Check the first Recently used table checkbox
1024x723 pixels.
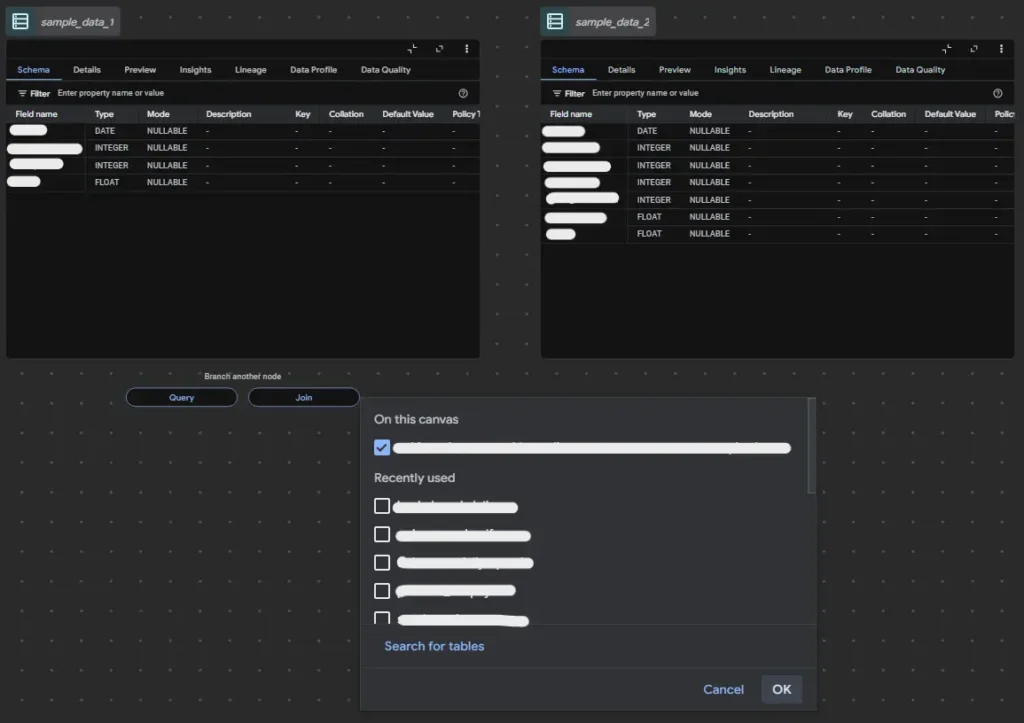382,506
